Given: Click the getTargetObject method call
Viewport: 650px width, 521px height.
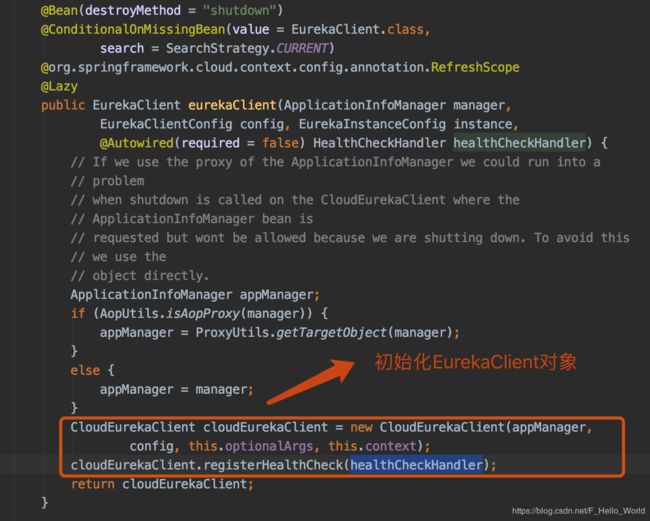Looking at the screenshot, I should pyautogui.click(x=331, y=332).
